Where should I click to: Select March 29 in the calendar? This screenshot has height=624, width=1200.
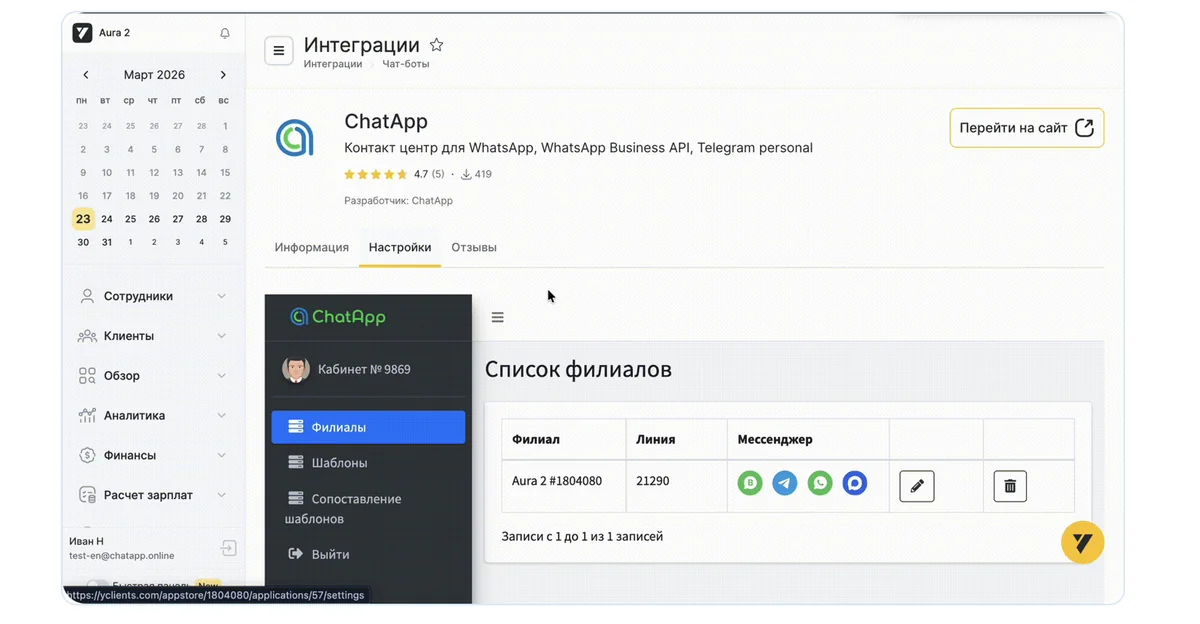225,219
